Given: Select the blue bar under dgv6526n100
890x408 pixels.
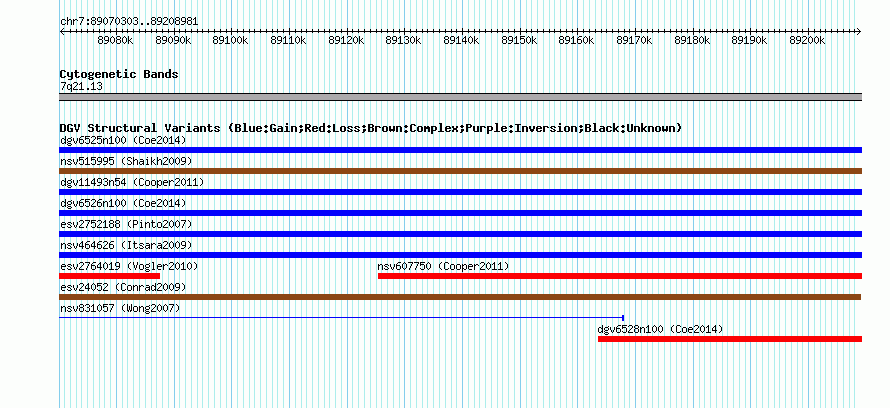Looking at the screenshot, I should point(460,213).
